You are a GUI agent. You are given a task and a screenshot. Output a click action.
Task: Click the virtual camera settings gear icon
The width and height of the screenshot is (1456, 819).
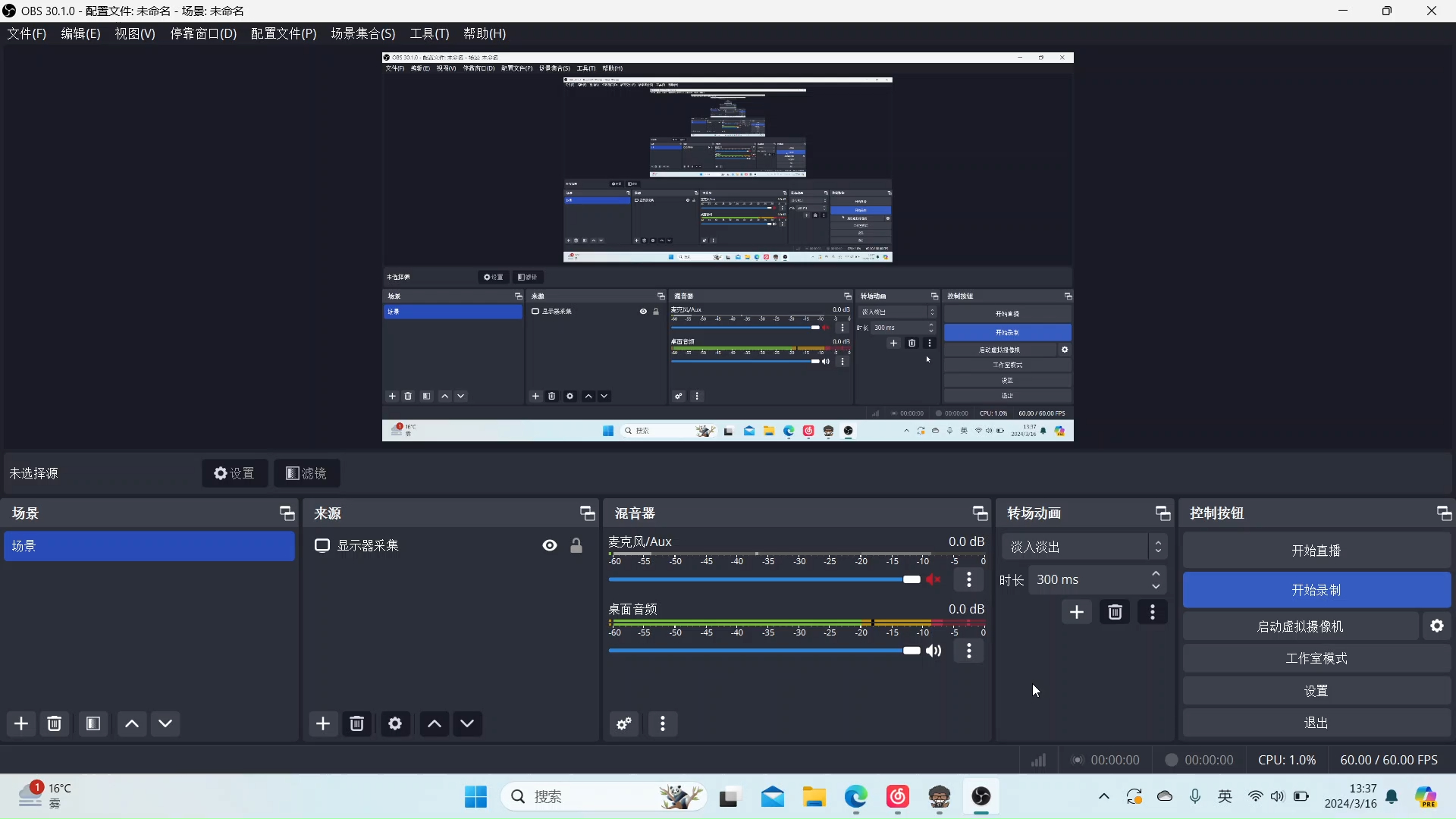coord(1437,626)
